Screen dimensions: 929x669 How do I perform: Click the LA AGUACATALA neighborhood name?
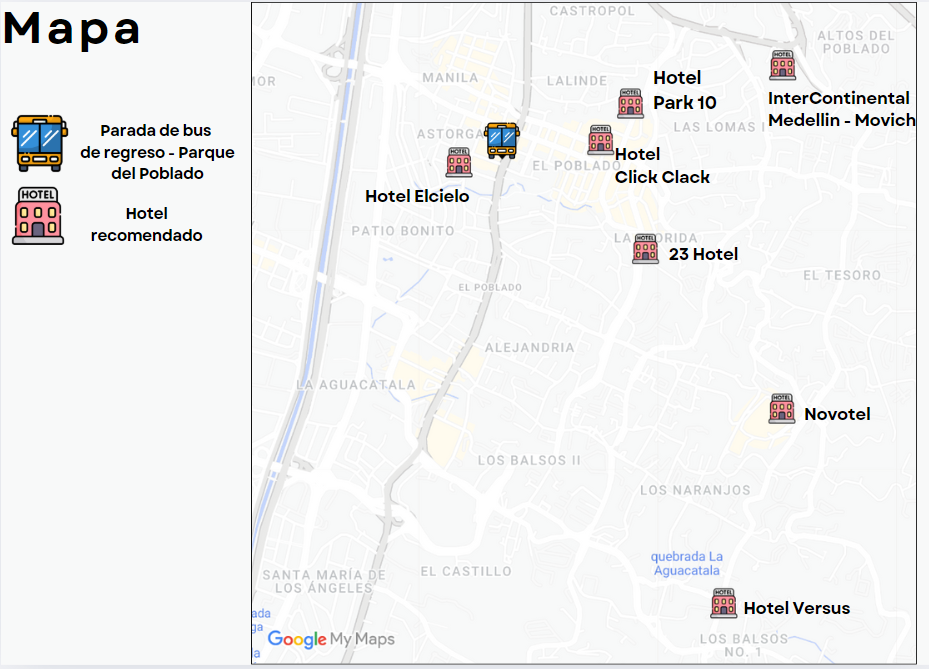(x=355, y=385)
